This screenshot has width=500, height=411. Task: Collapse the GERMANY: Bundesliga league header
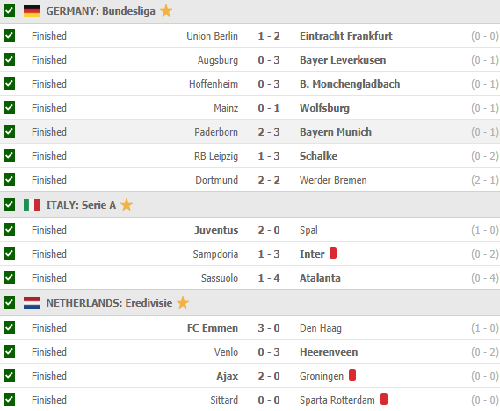click(250, 11)
